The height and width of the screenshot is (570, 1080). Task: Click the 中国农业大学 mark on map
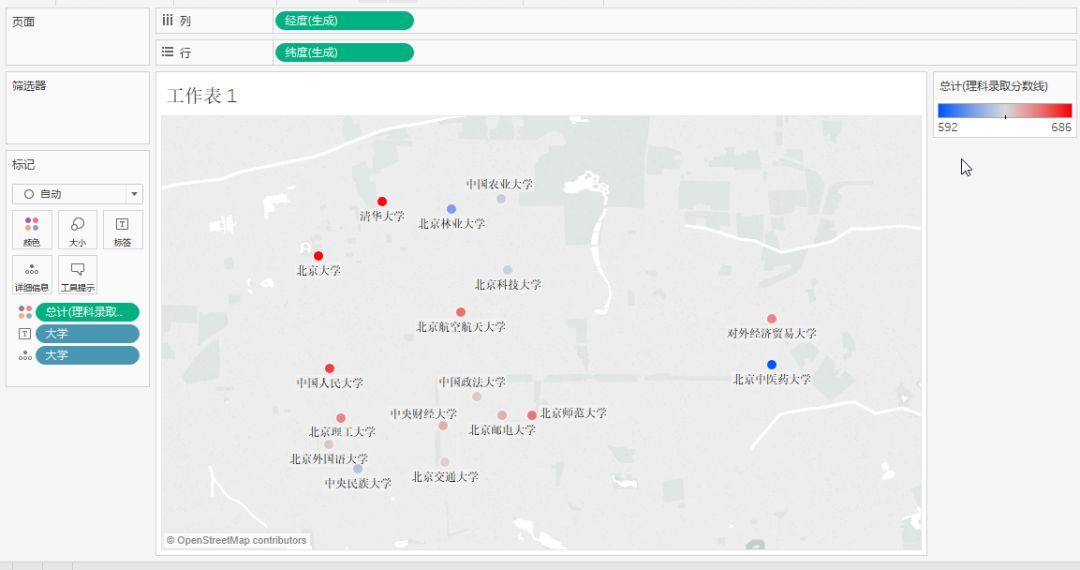click(501, 199)
